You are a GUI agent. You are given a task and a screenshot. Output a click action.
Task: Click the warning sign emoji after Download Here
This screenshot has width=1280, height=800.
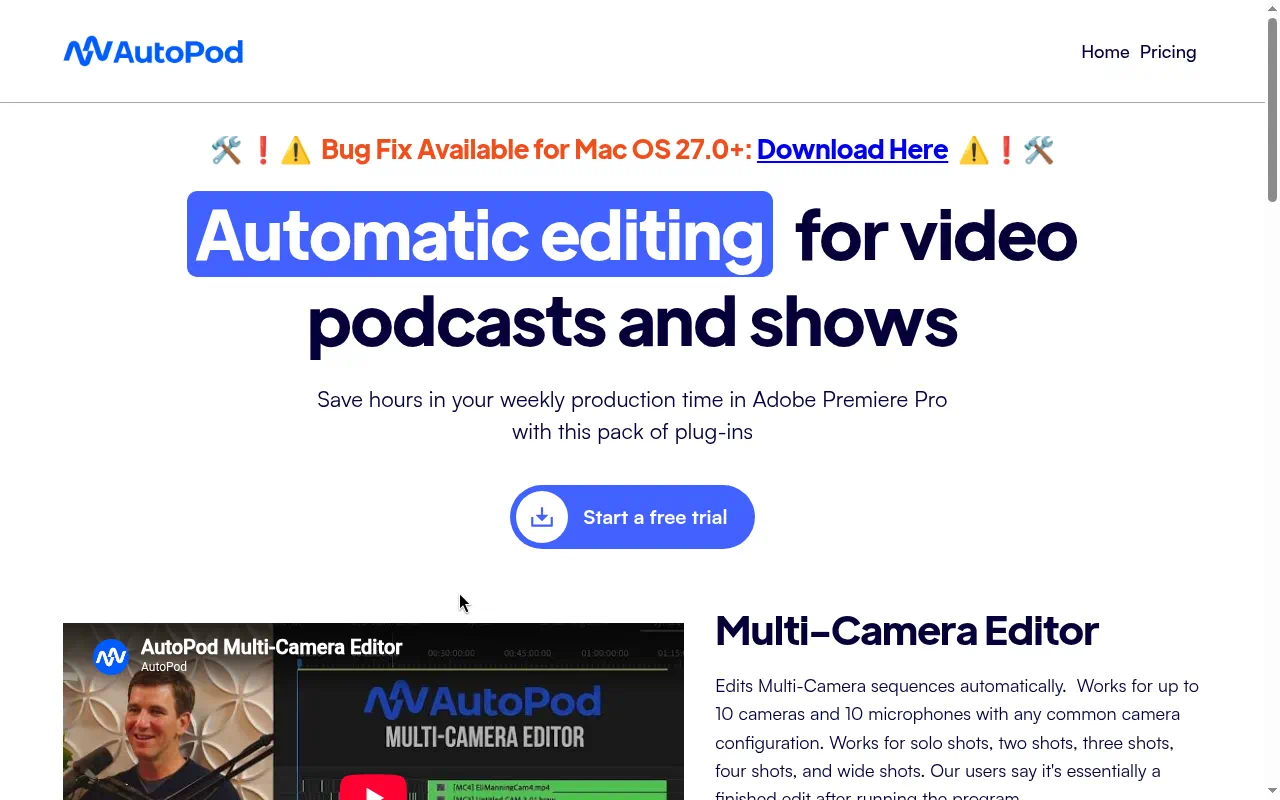(973, 150)
